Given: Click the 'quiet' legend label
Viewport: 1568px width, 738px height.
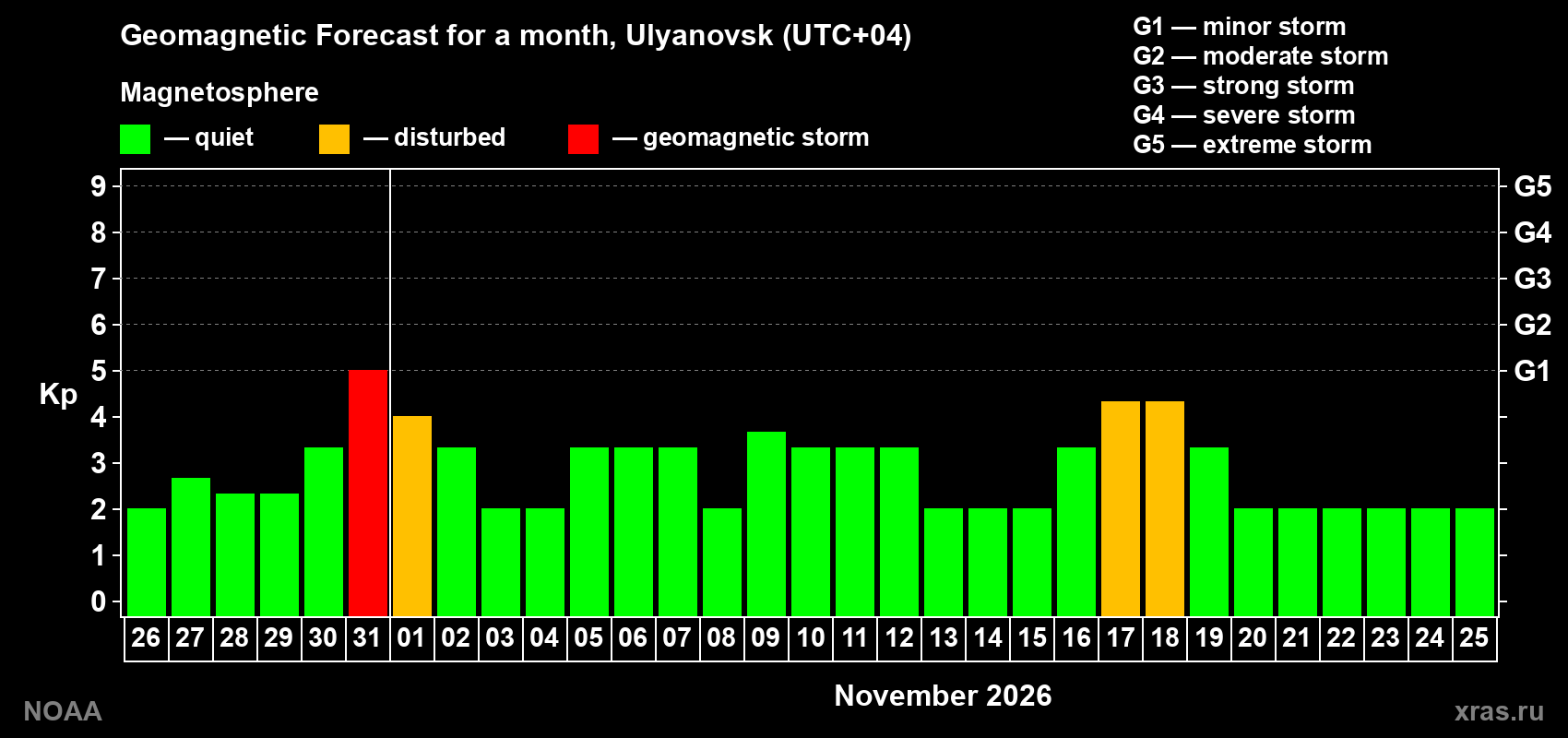Looking at the screenshot, I should pyautogui.click(x=224, y=137).
